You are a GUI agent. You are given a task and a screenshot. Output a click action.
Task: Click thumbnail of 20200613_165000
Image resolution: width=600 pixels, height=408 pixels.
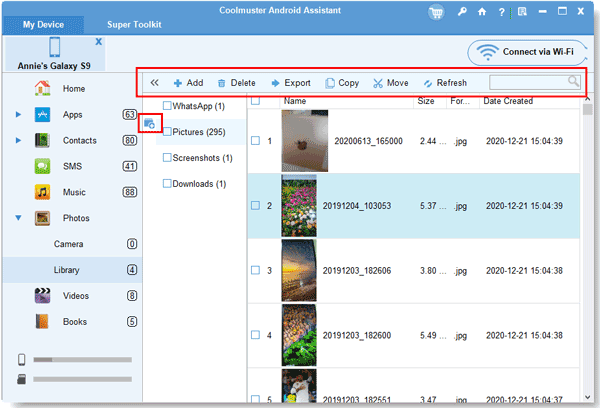pyautogui.click(x=305, y=141)
